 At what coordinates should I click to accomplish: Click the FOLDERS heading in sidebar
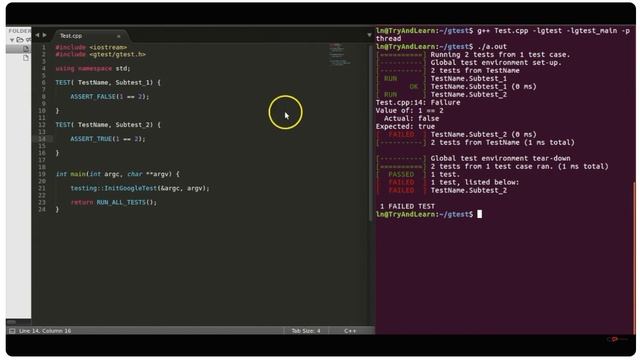click(19, 31)
